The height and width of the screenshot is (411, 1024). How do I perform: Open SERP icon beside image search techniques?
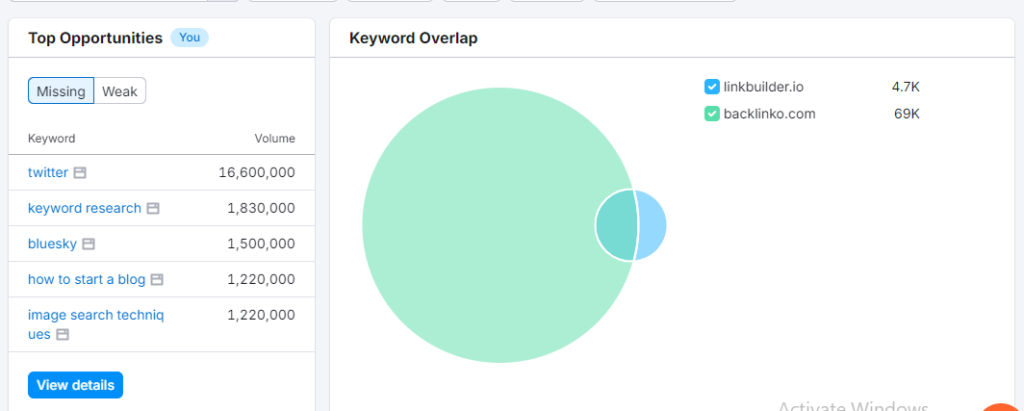tap(62, 335)
